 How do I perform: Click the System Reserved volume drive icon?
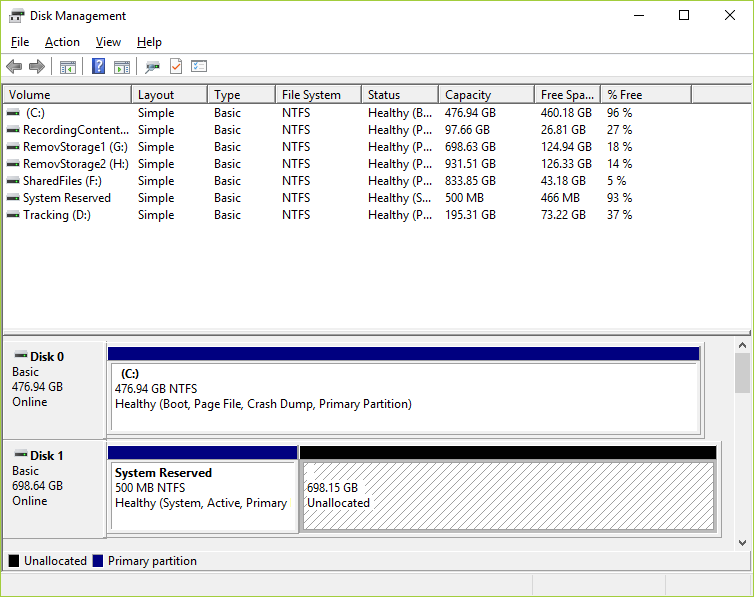point(13,198)
